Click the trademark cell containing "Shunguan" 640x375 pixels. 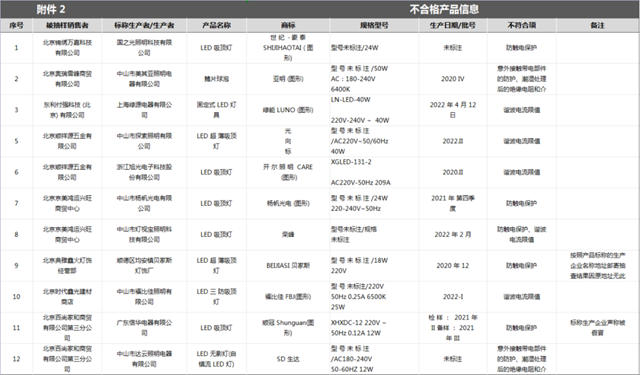tap(288, 328)
